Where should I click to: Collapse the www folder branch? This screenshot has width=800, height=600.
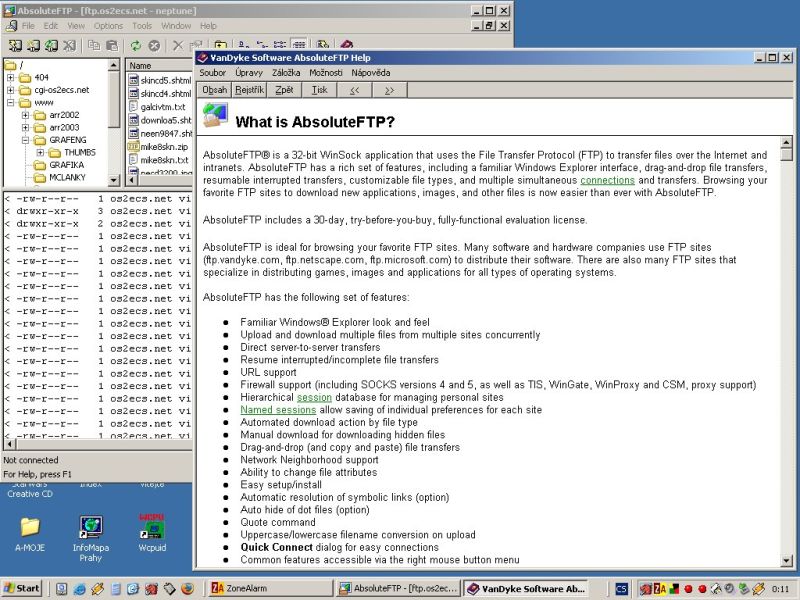10,101
